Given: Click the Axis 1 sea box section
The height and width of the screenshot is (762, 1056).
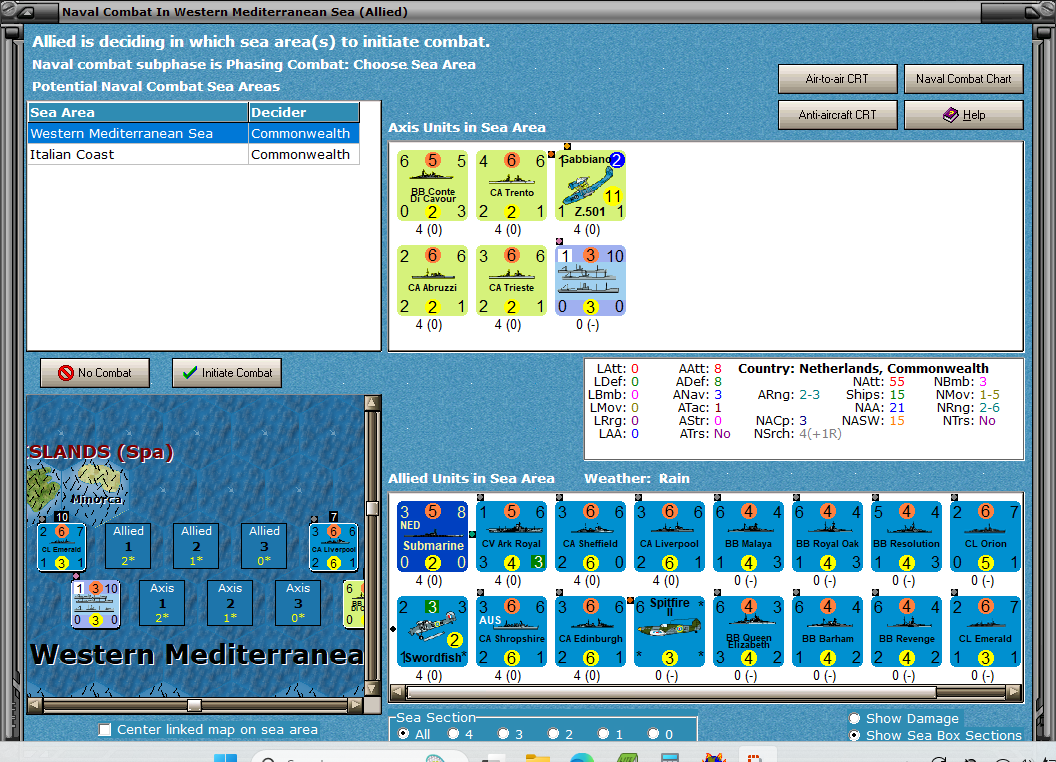Looking at the screenshot, I should point(162,603).
